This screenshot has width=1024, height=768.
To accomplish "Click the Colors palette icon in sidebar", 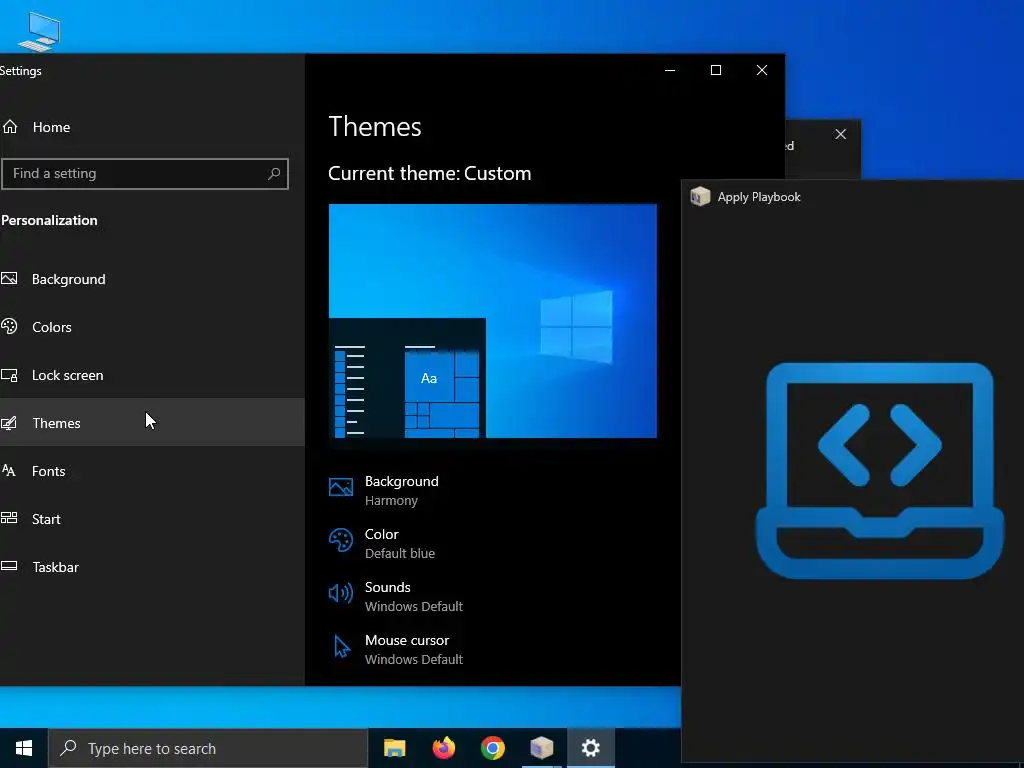I will (9, 327).
